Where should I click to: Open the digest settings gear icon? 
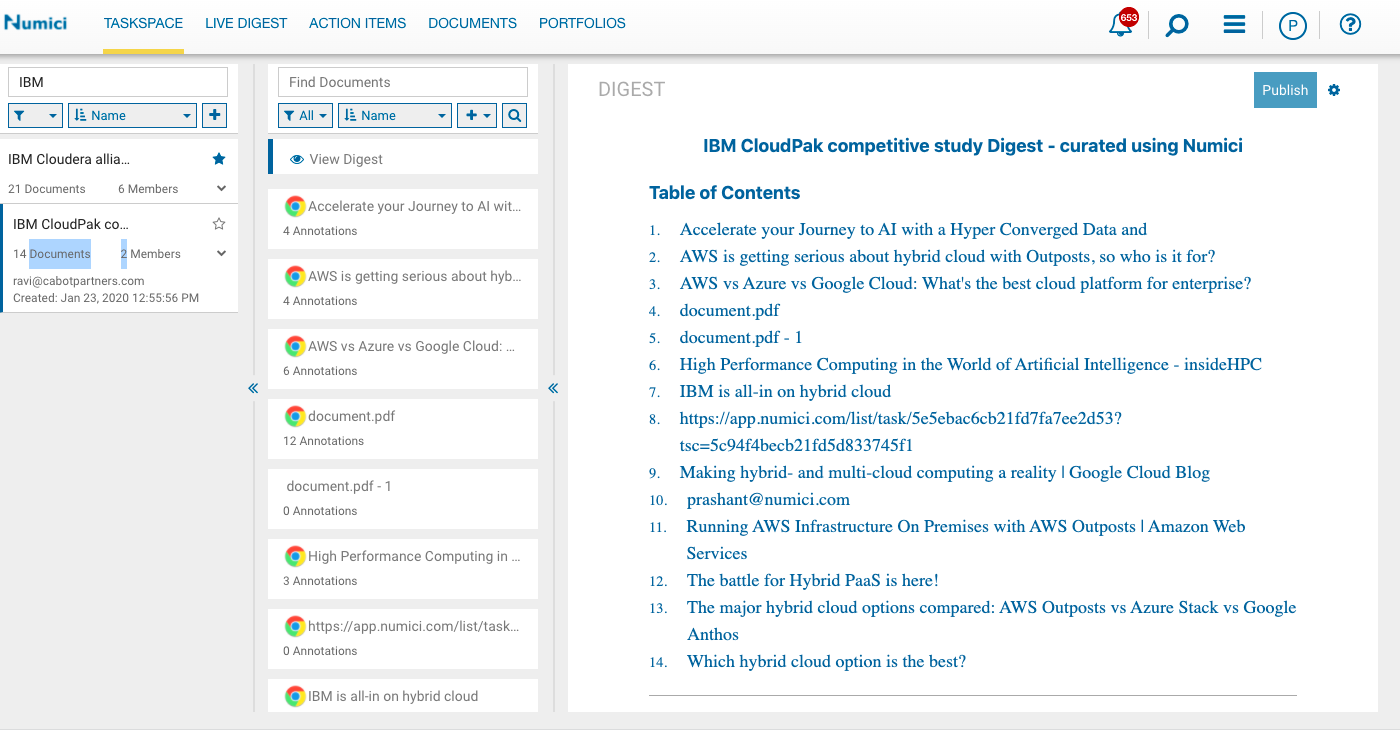click(x=1334, y=90)
